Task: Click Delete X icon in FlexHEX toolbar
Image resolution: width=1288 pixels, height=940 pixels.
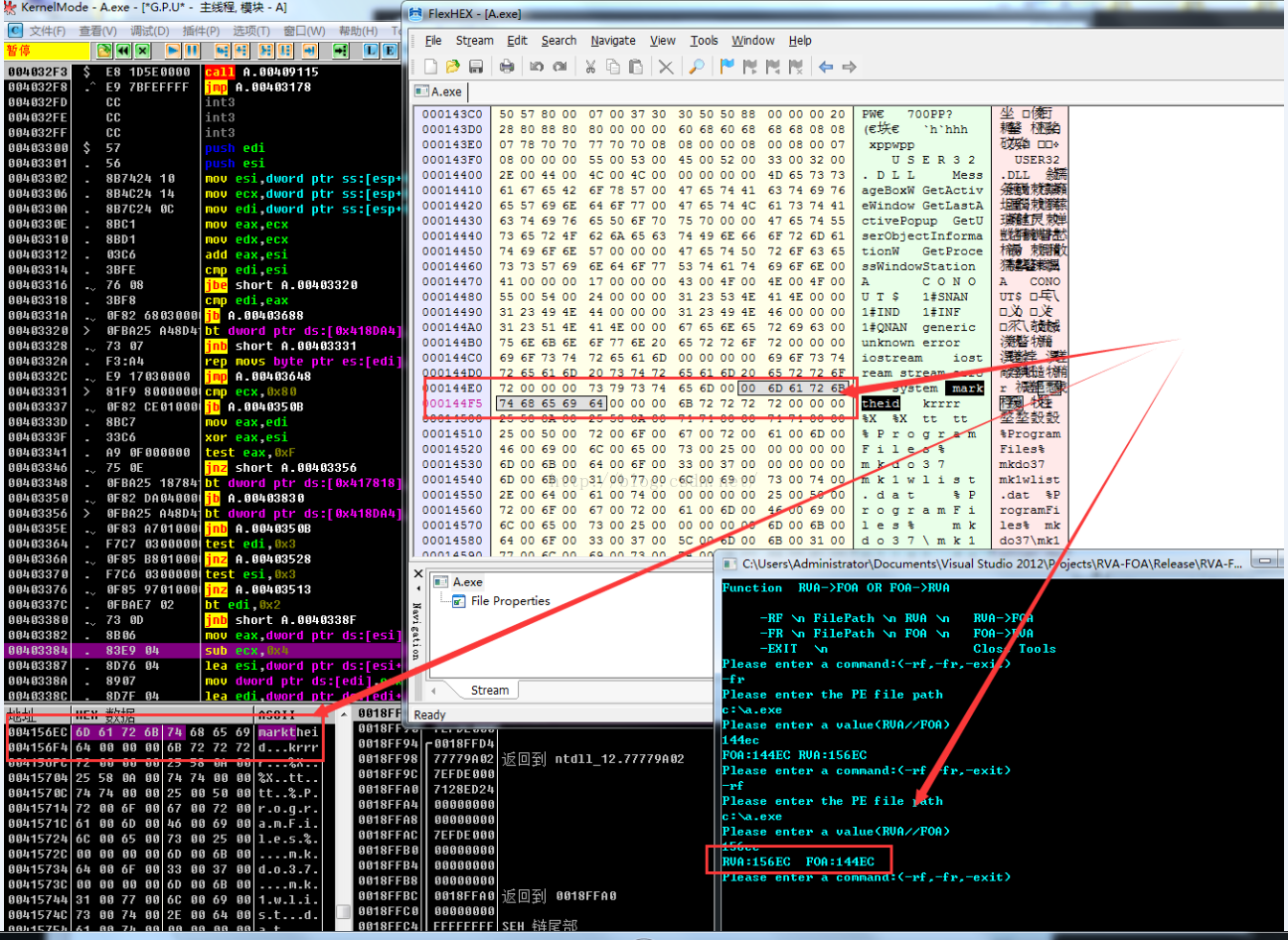Action: coord(666,67)
